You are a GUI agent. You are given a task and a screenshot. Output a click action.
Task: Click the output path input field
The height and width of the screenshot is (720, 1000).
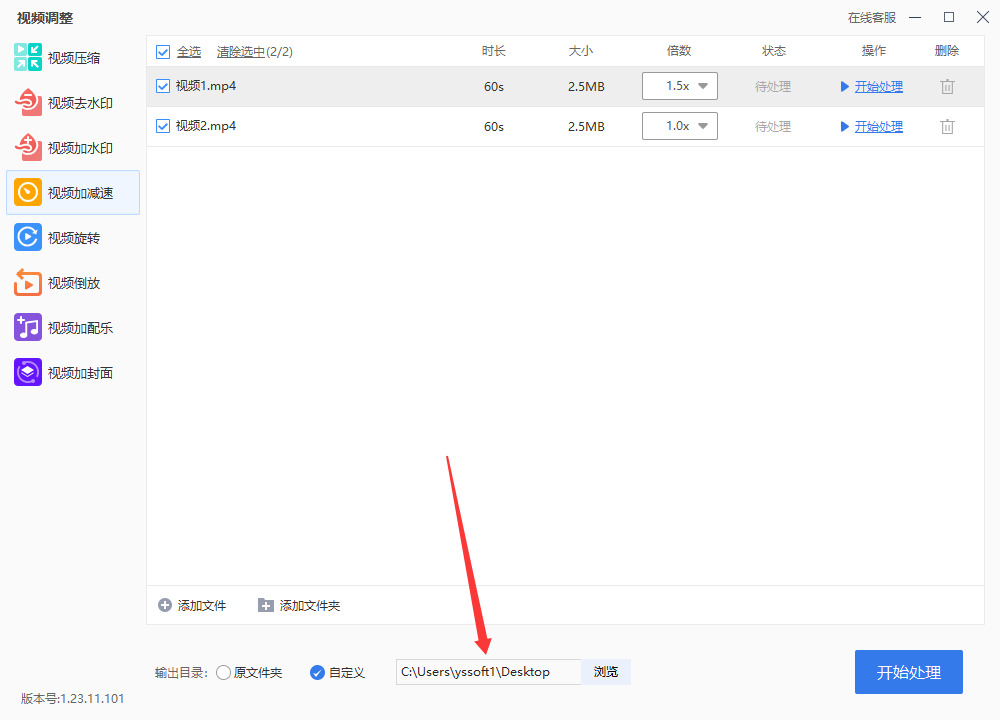tap(489, 672)
